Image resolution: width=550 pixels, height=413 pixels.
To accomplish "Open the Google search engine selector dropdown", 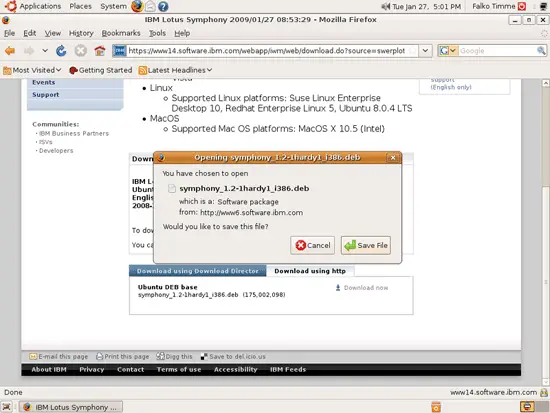I will [x=452, y=51].
